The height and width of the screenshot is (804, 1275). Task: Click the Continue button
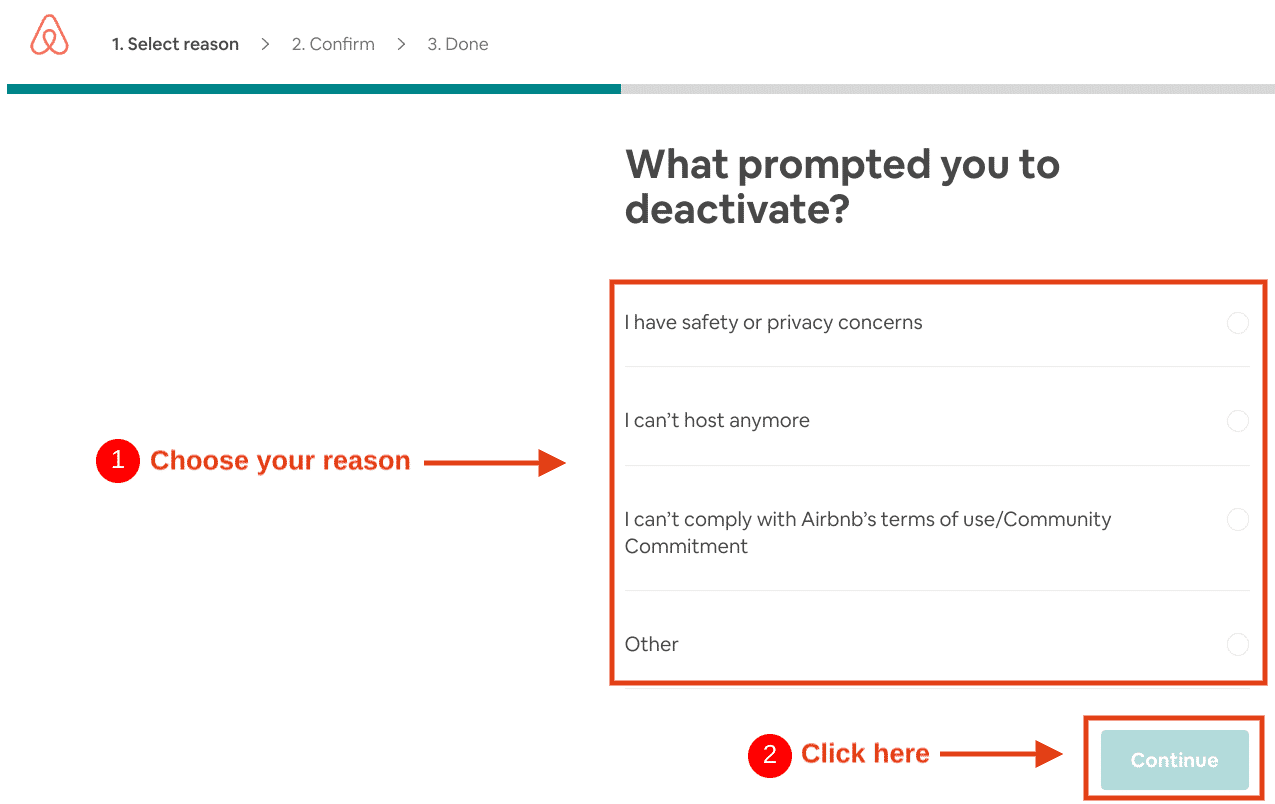pos(1174,760)
